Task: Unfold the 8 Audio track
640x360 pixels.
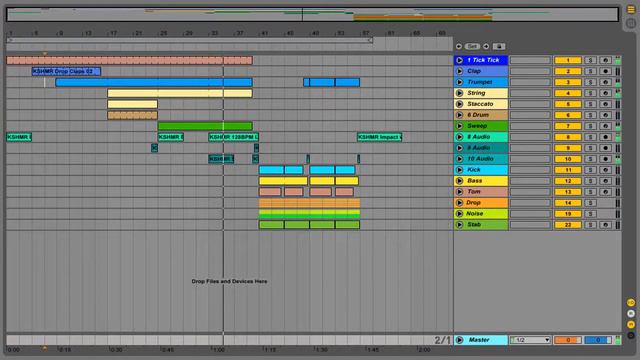Action: tap(459, 137)
